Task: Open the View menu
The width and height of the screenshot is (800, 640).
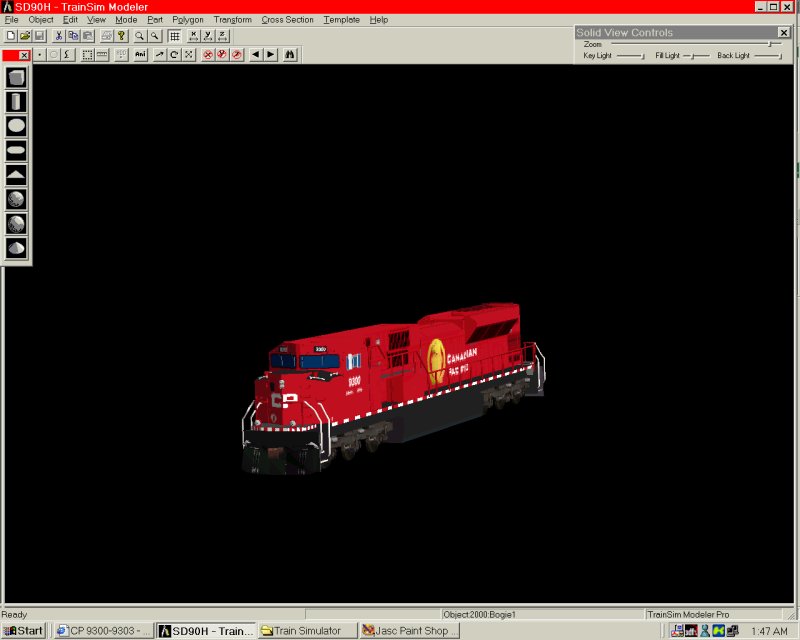Action: pos(96,19)
